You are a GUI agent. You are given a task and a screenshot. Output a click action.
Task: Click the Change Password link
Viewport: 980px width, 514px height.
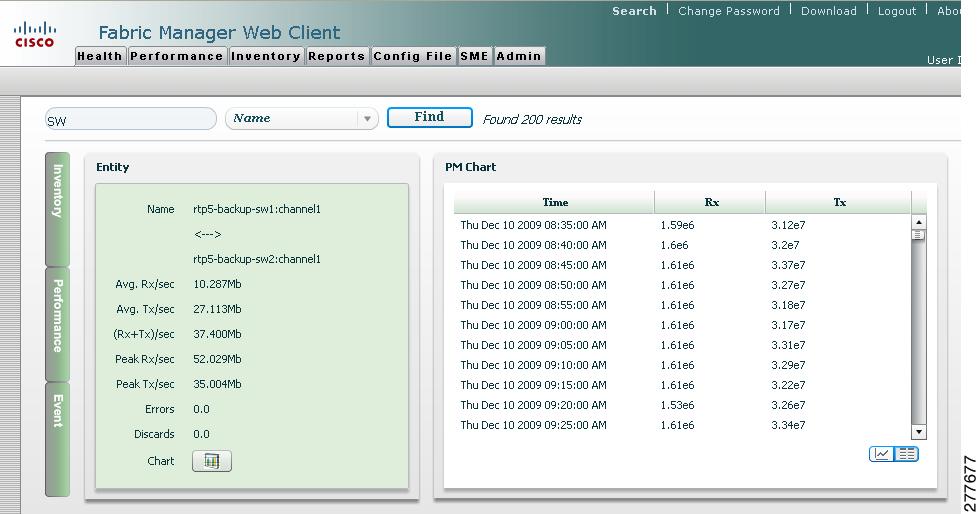click(729, 11)
